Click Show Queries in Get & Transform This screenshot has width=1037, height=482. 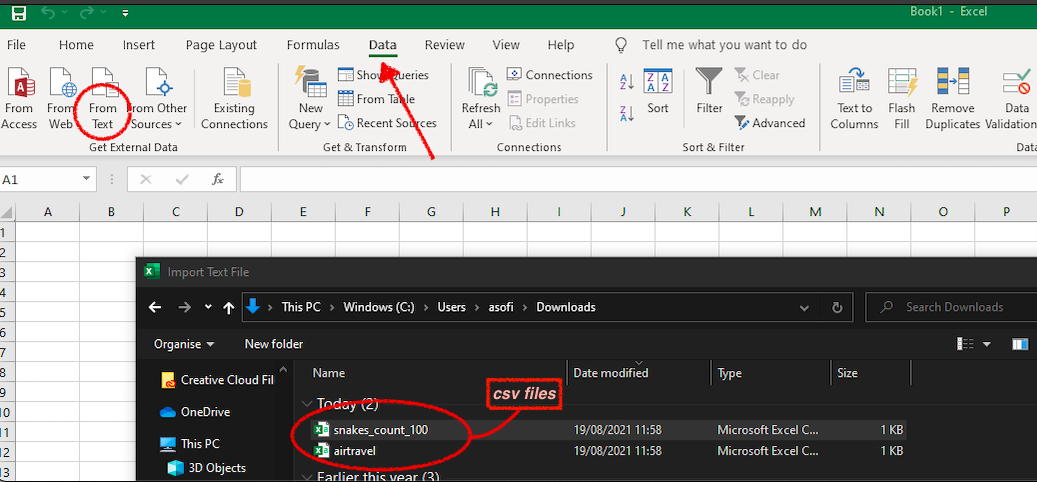384,75
